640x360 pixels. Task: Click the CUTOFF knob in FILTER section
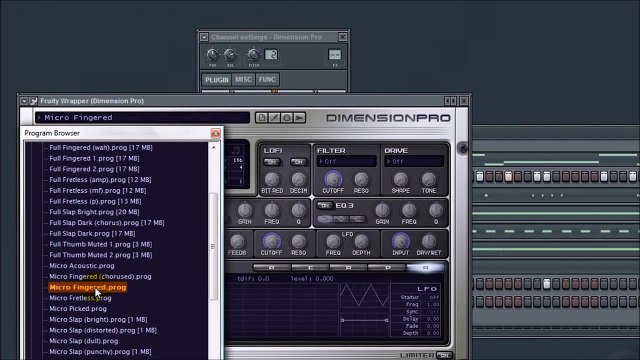tap(333, 179)
